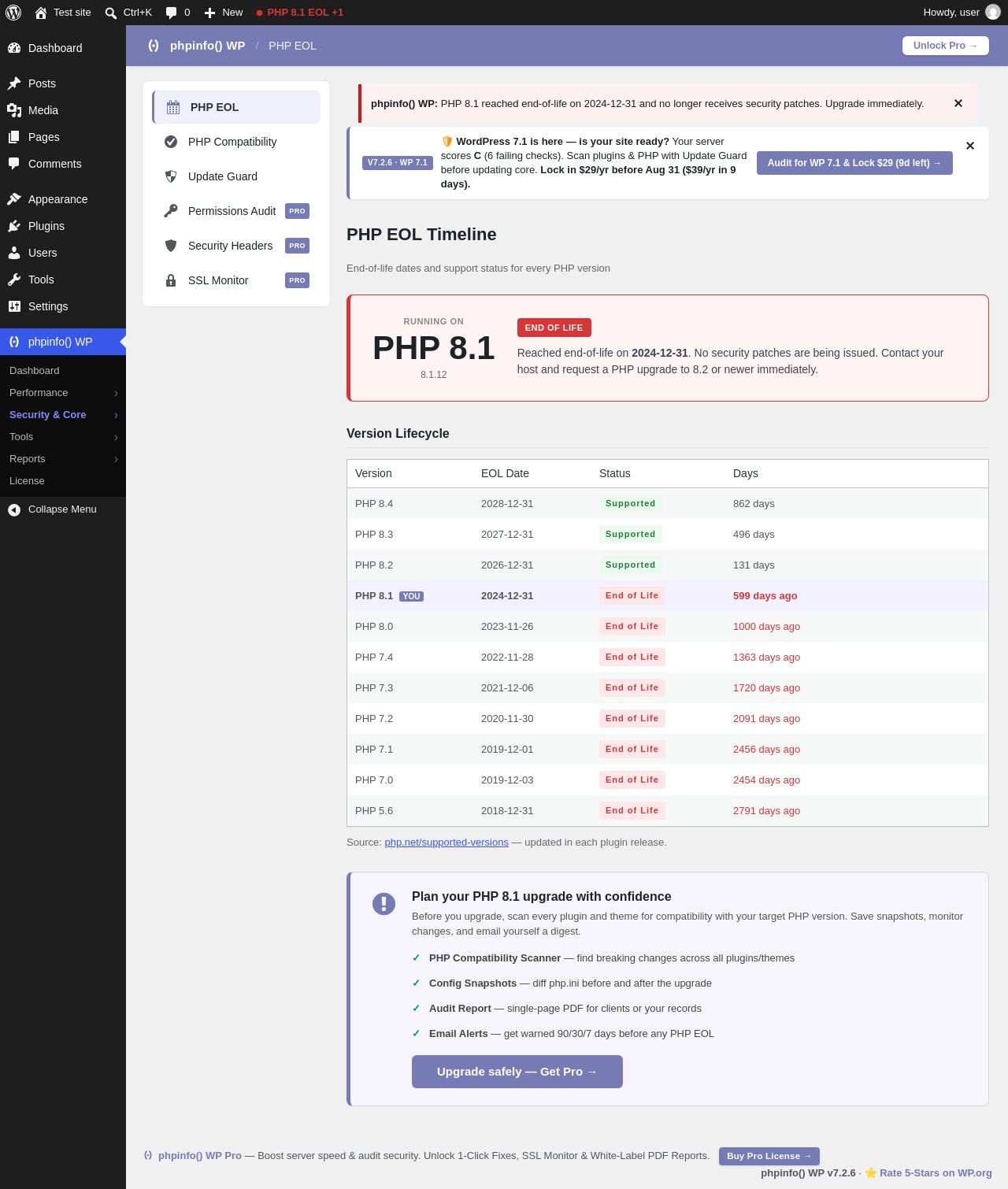Click the Tools wrench icon
The image size is (1008, 1189).
[x=14, y=280]
